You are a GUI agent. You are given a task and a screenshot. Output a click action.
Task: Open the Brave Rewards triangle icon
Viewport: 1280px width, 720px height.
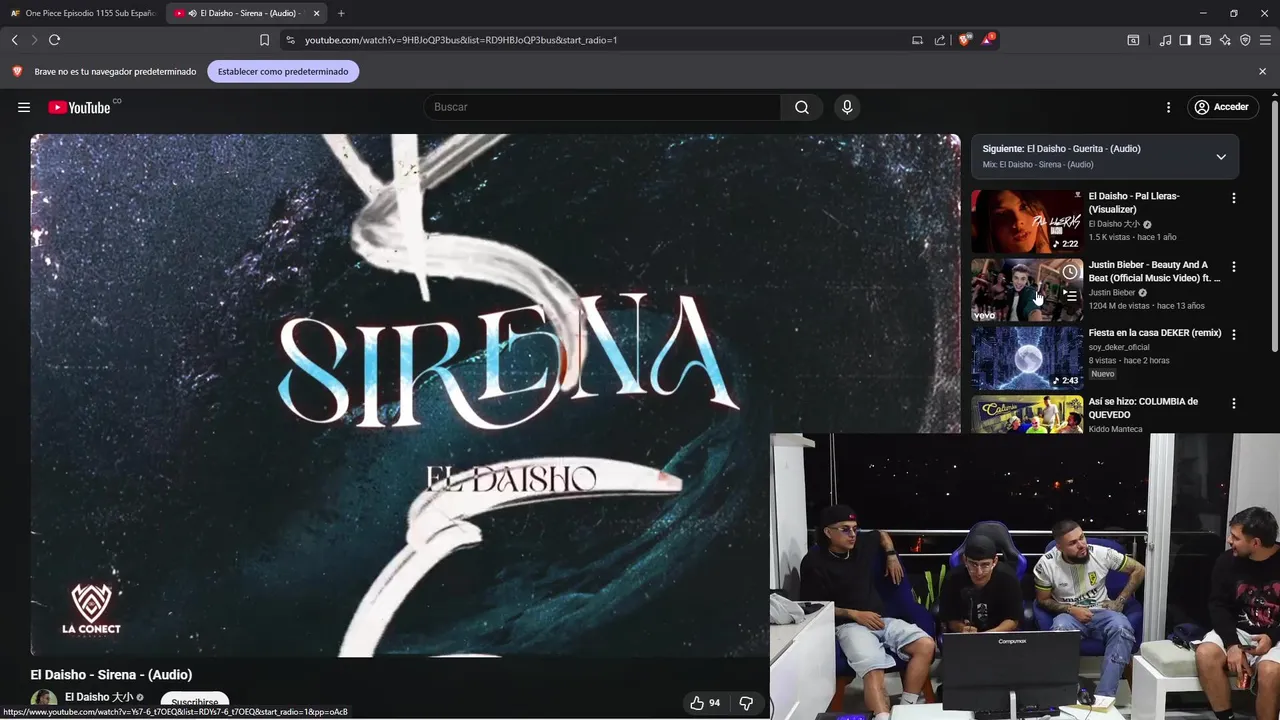[988, 40]
